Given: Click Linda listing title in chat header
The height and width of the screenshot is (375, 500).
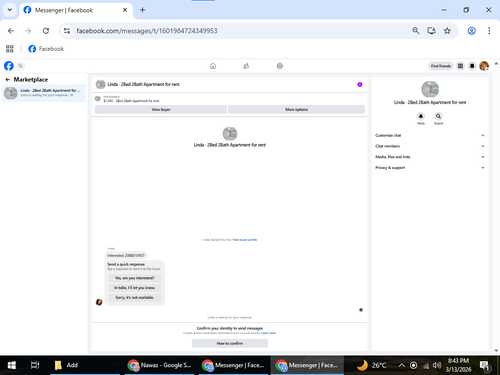Looking at the screenshot, I should 143,84.
